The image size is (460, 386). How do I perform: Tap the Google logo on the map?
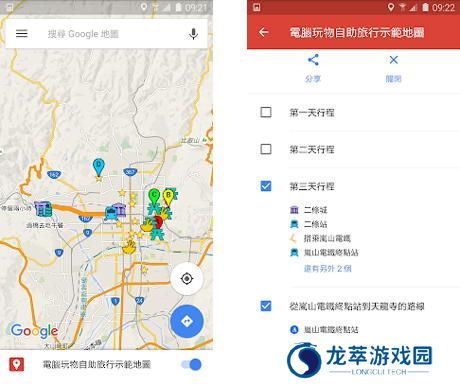point(34,331)
